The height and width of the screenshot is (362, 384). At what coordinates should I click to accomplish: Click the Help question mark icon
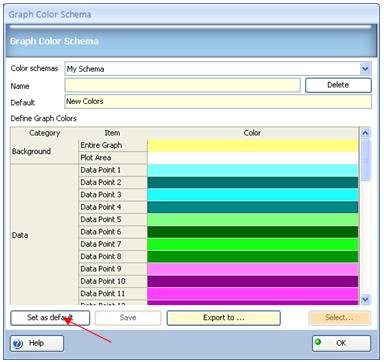pyautogui.click(x=18, y=344)
